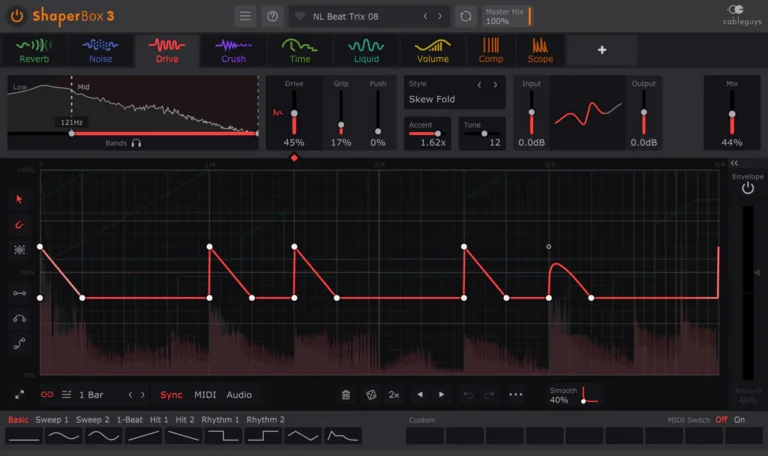Go to next preset arrow
Screen dimensions: 768x456
coord(440,16)
